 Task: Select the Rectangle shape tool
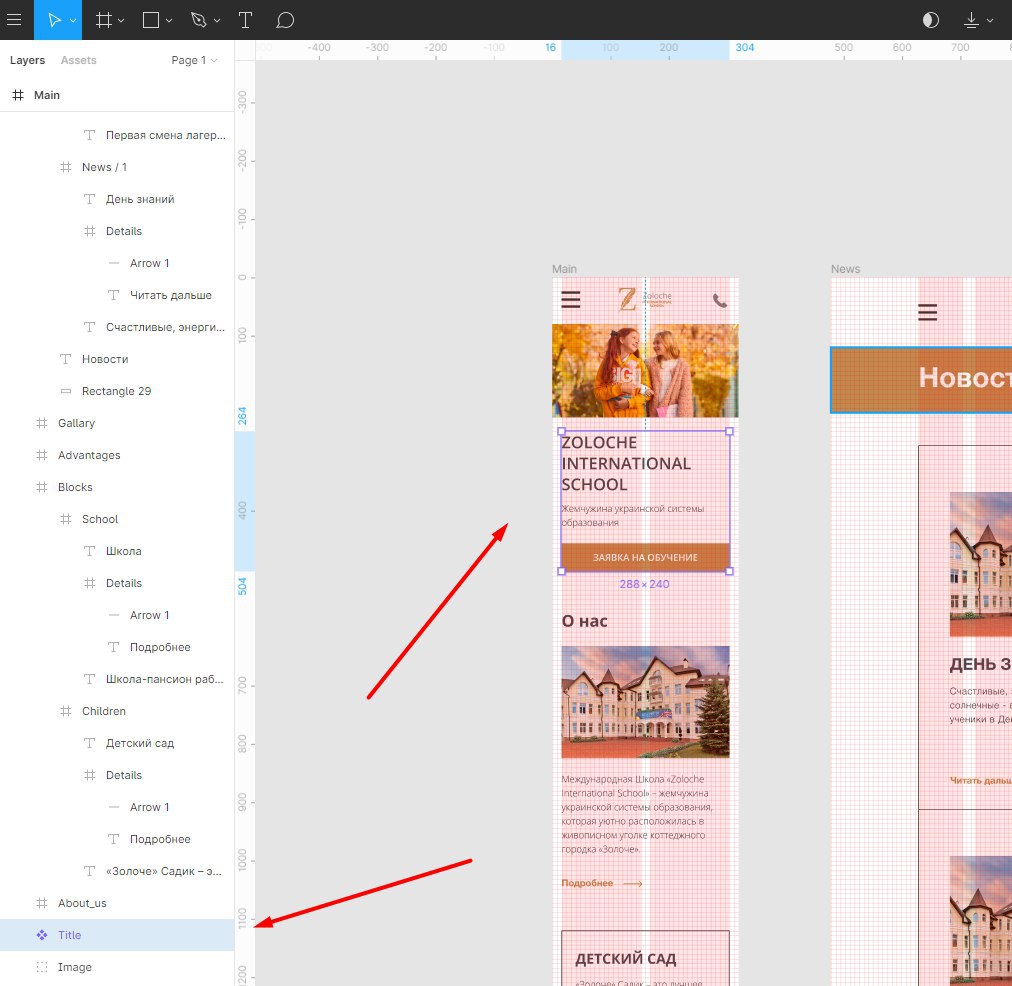click(151, 20)
